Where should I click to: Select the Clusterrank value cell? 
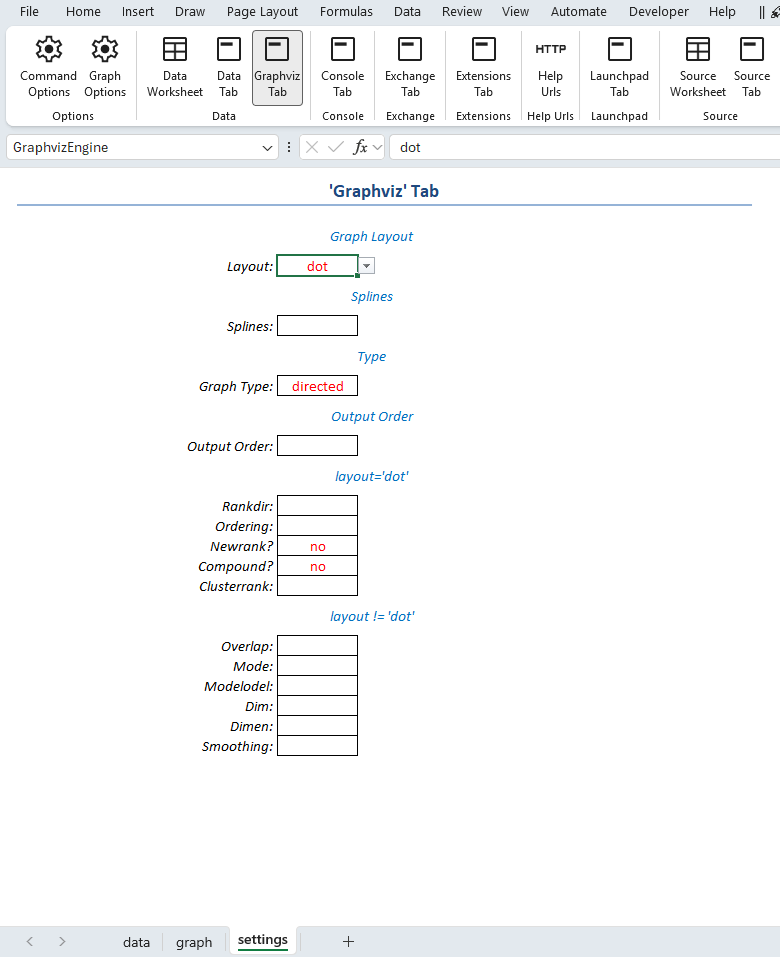pyautogui.click(x=317, y=586)
